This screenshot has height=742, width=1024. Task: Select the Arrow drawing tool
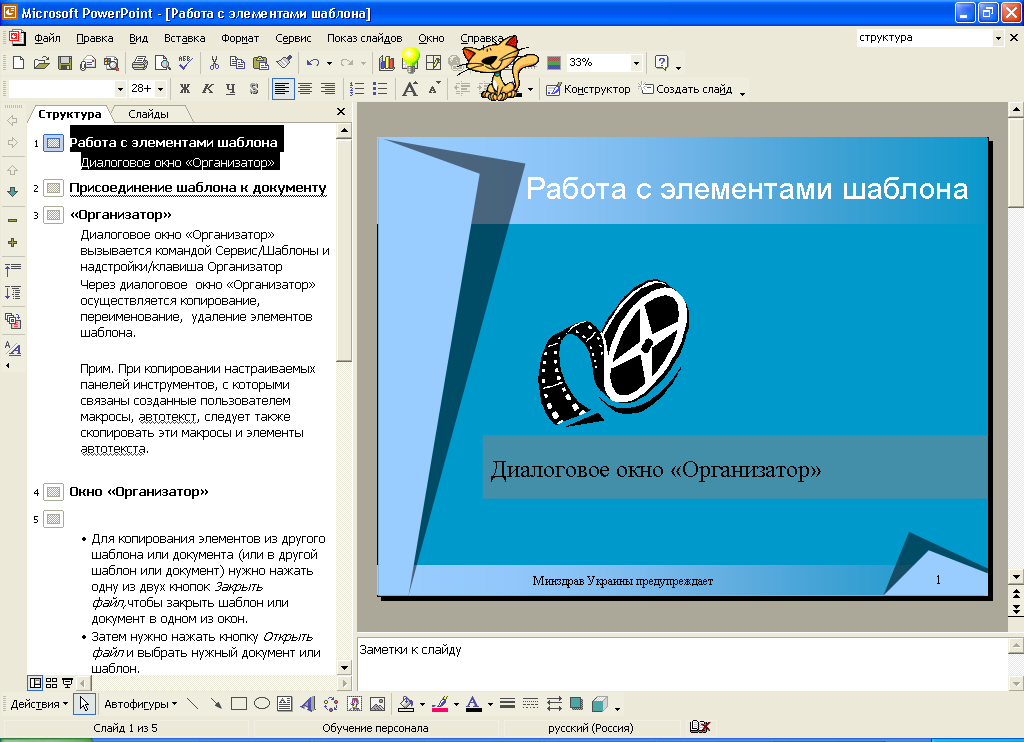click(216, 703)
